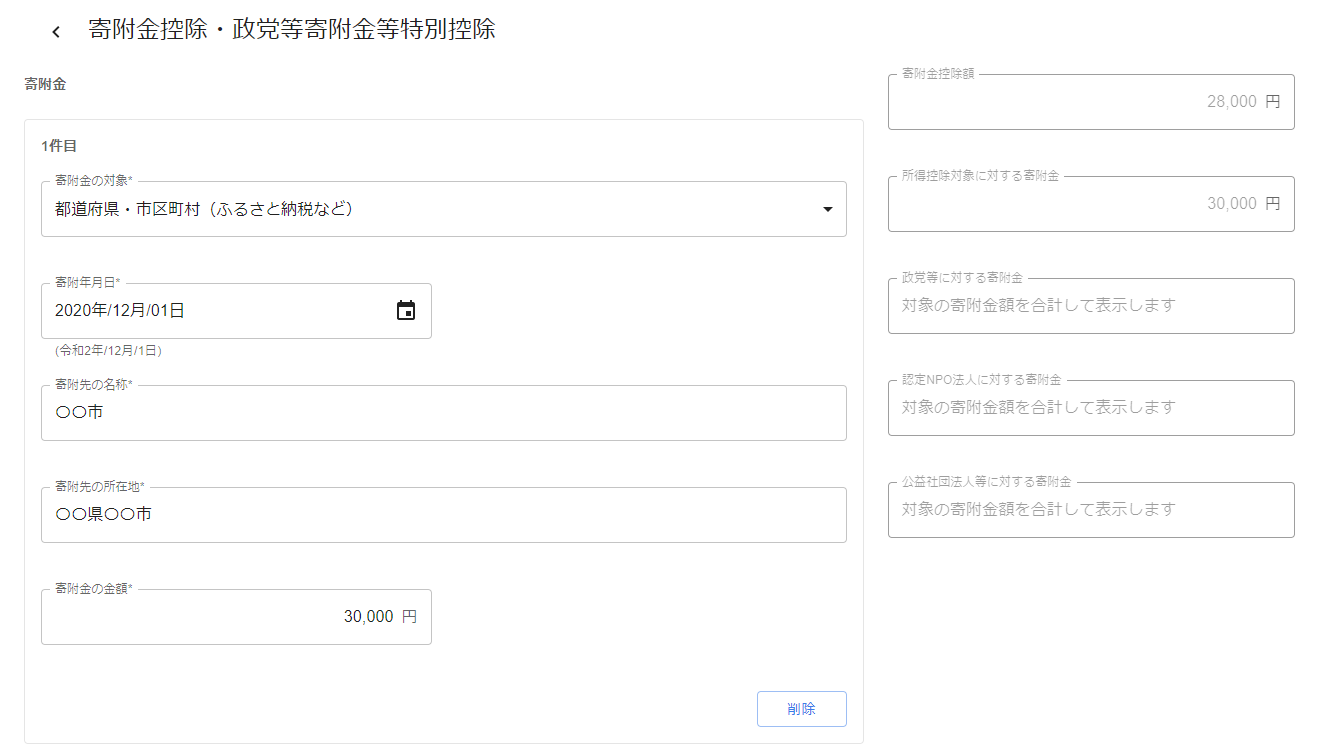Click the 寄附金控除額 28,000 円 field
The image size is (1327, 752).
click(1091, 102)
